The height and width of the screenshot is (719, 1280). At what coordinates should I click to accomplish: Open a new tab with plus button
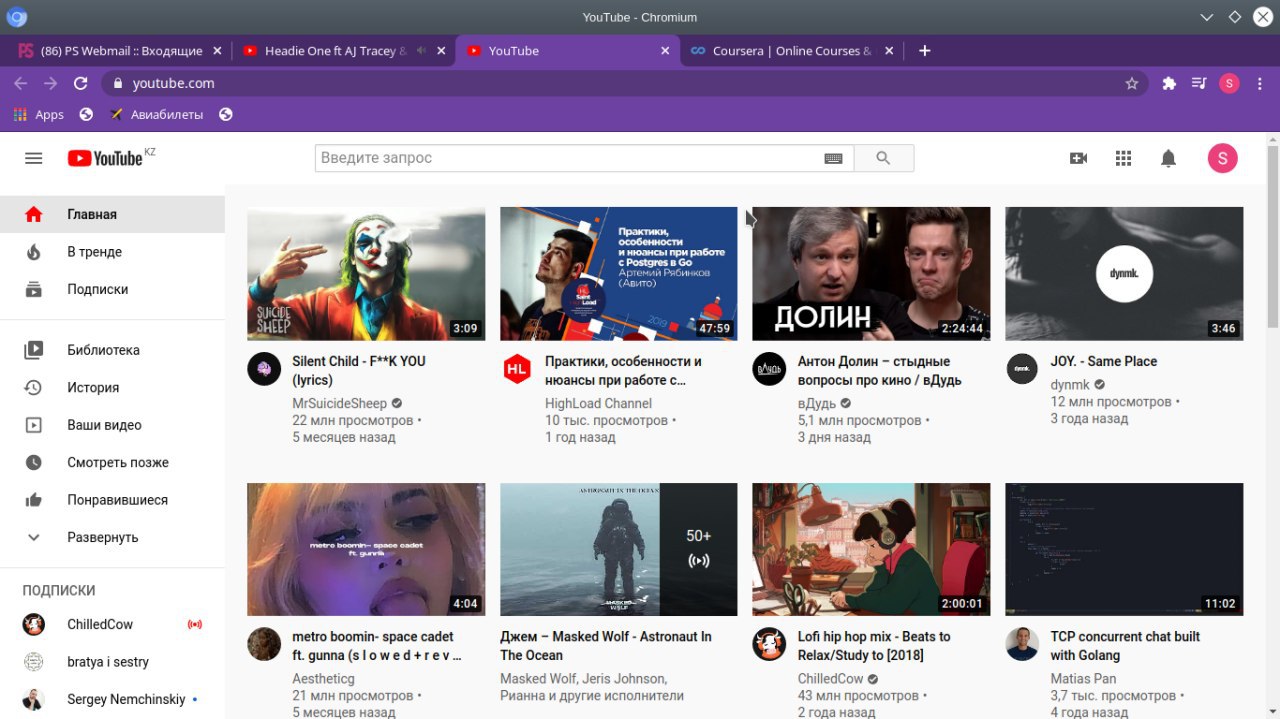click(924, 51)
